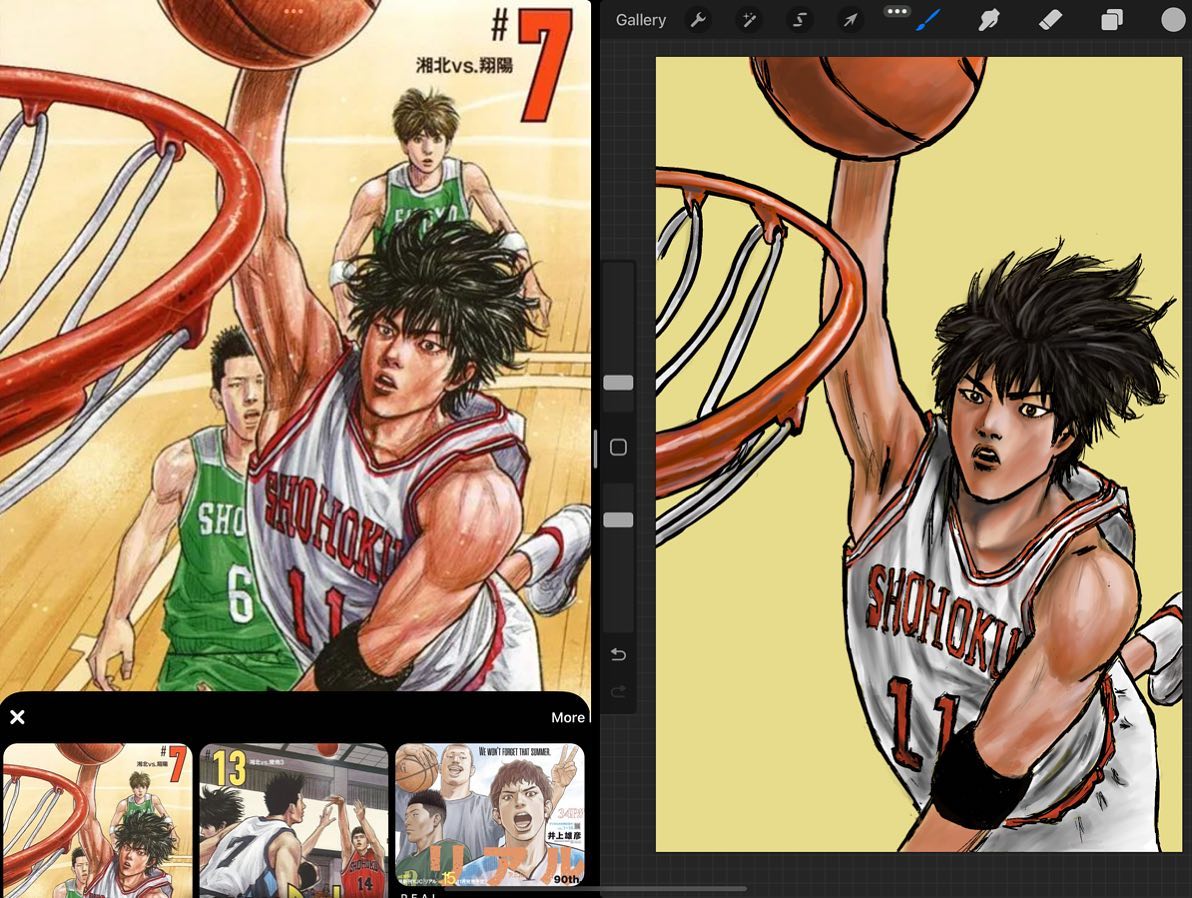Tap the sidebar Modify square button
1192x898 pixels.
pos(618,448)
